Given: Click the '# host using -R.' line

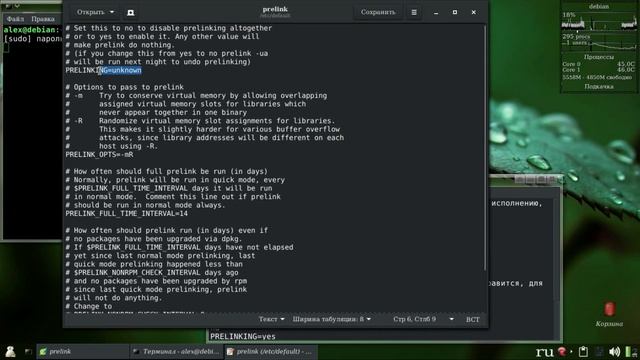Looking at the screenshot, I should (x=111, y=146).
